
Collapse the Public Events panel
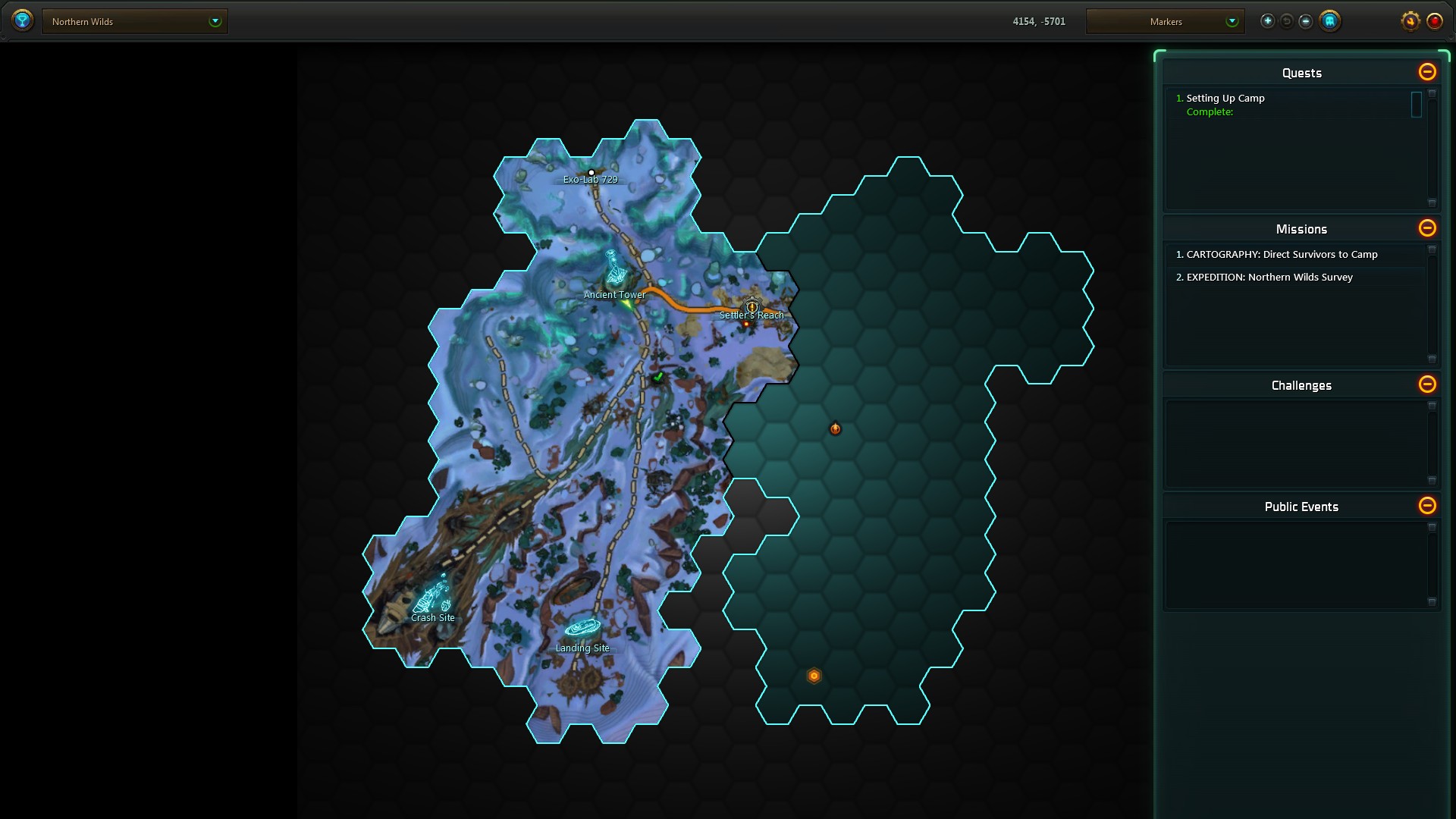[1427, 506]
